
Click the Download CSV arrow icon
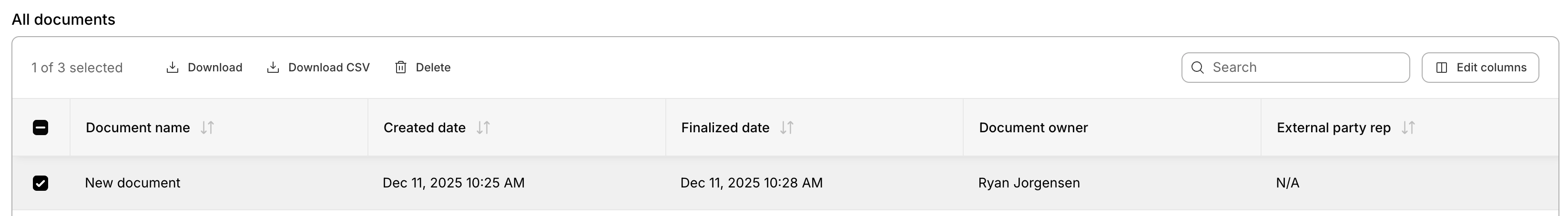273,68
